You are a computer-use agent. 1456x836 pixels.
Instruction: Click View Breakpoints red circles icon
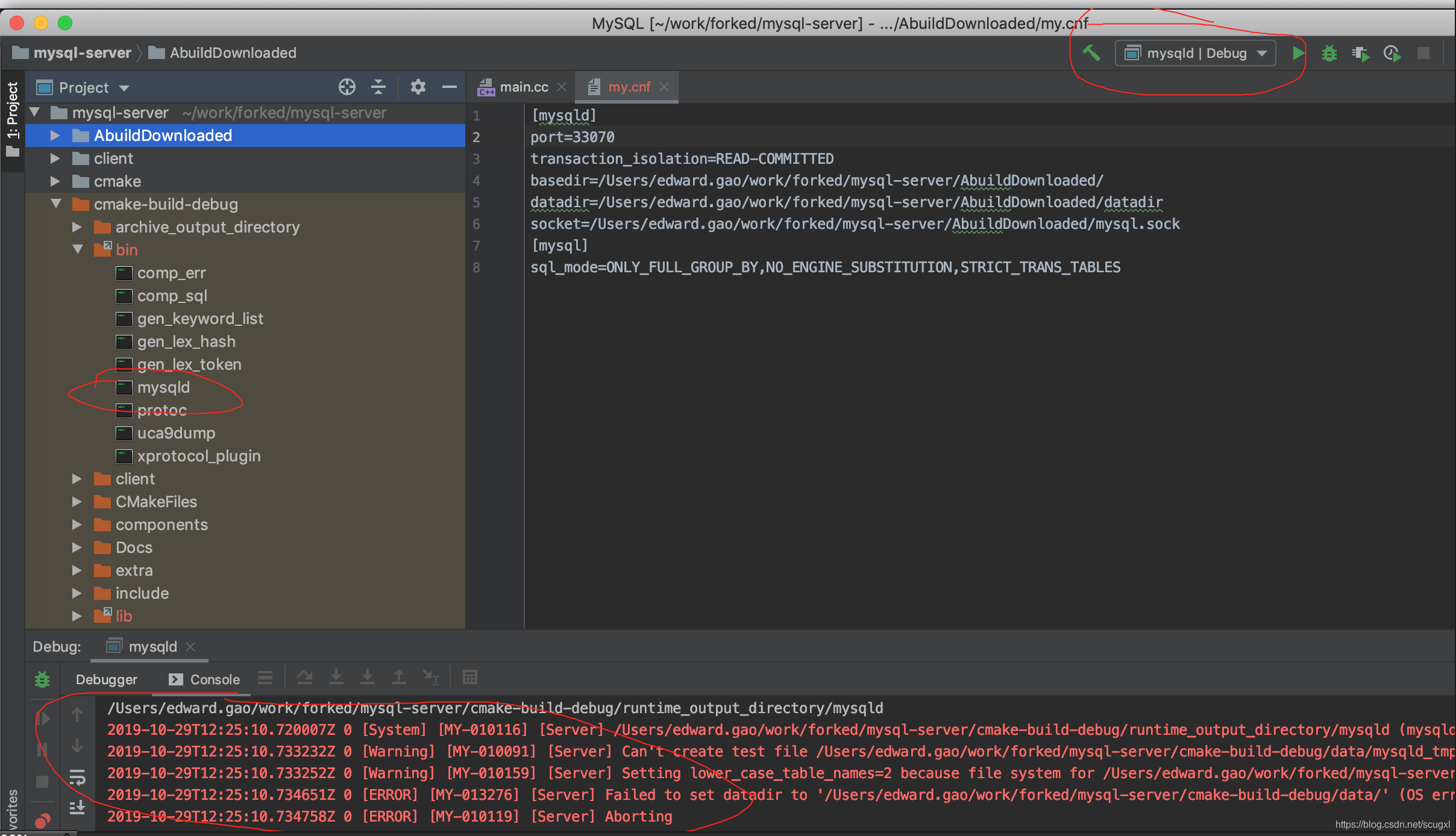tap(42, 821)
